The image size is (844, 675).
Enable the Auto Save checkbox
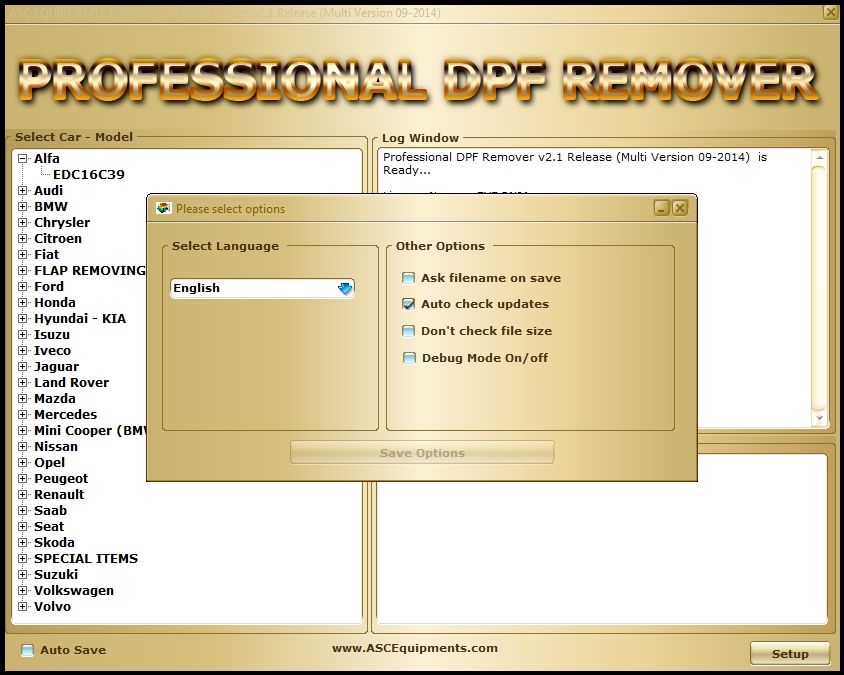coord(27,650)
